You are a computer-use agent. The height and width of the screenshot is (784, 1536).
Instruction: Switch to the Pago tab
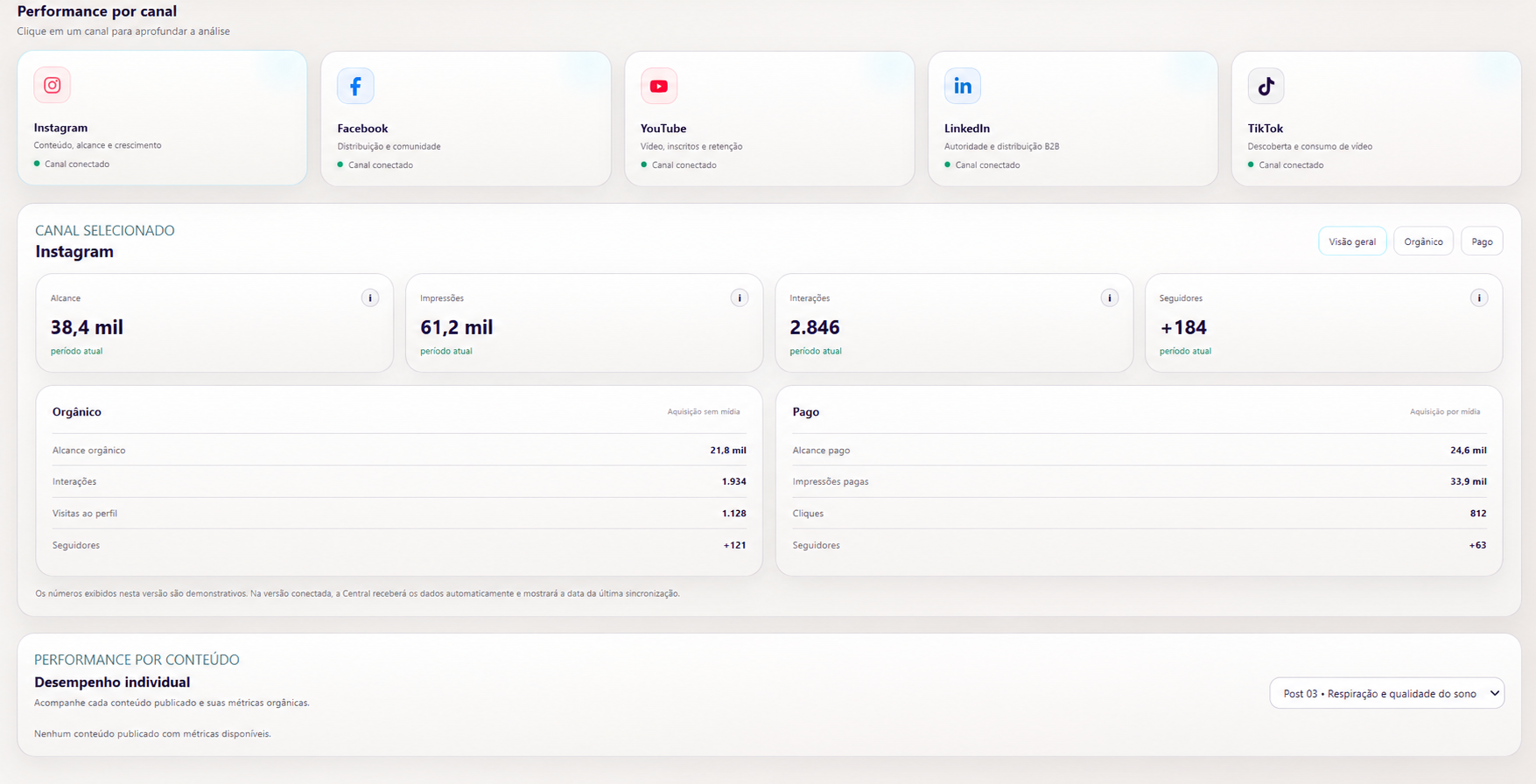click(x=1482, y=241)
